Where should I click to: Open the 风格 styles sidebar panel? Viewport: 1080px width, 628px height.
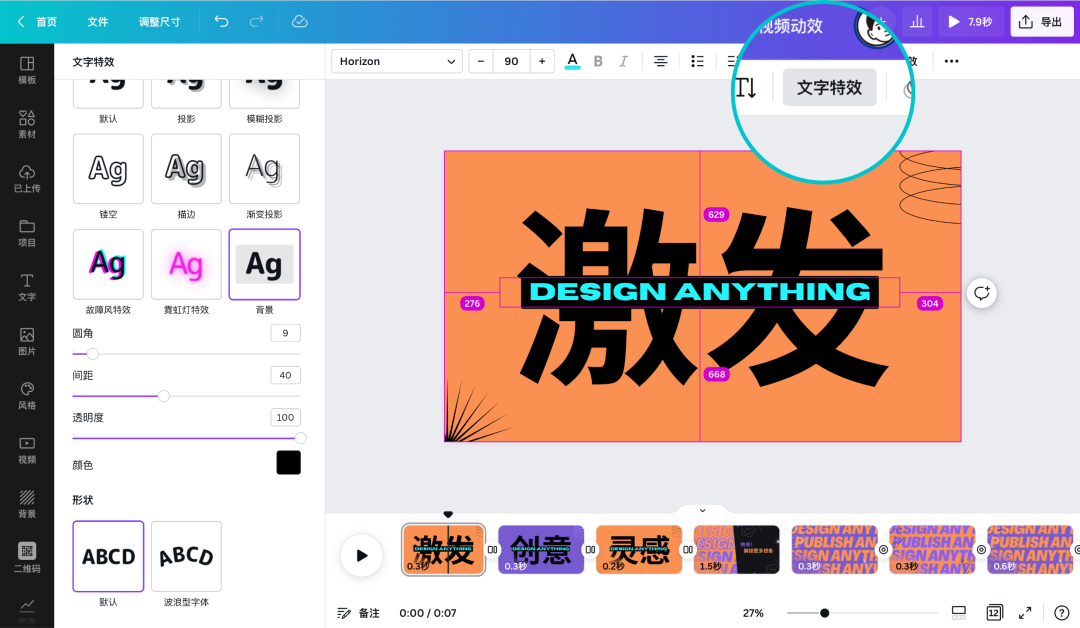point(27,396)
